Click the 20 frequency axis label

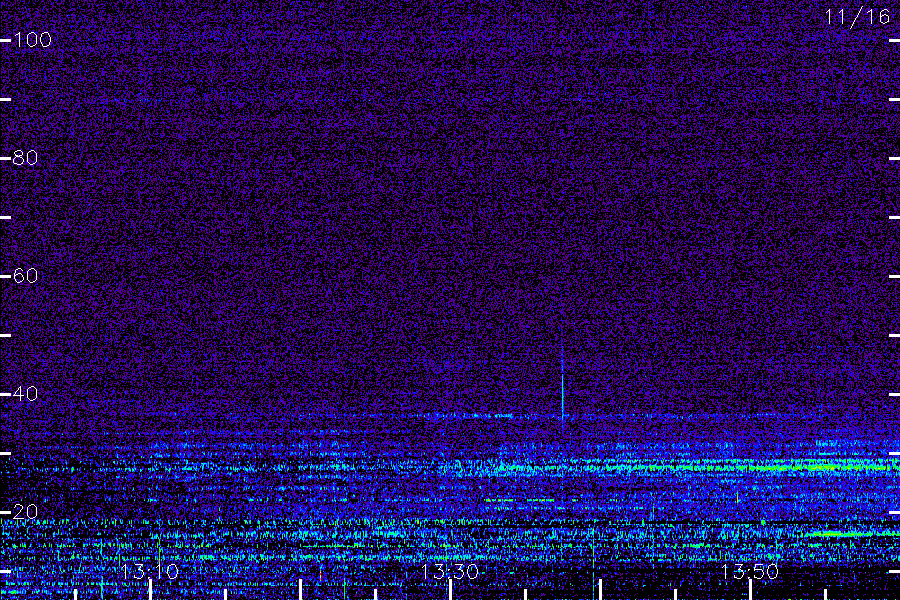pos(26,511)
